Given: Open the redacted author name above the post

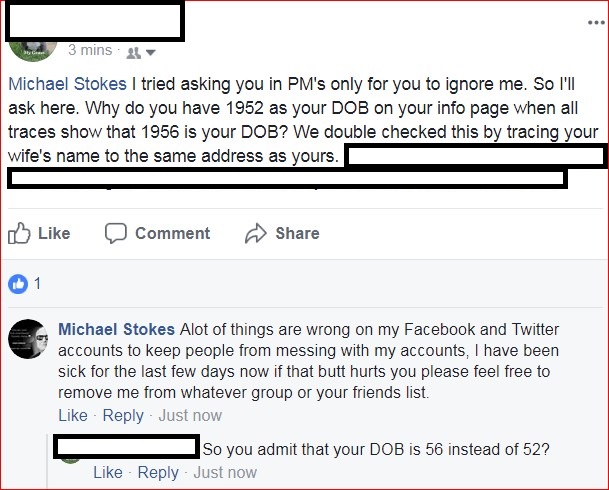Looking at the screenshot, I should click(x=95, y=20).
